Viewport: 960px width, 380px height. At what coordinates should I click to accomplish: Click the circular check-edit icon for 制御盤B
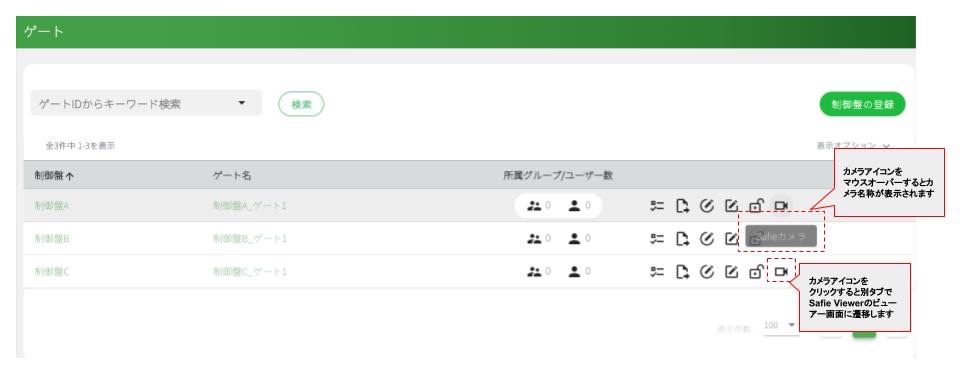(x=707, y=239)
